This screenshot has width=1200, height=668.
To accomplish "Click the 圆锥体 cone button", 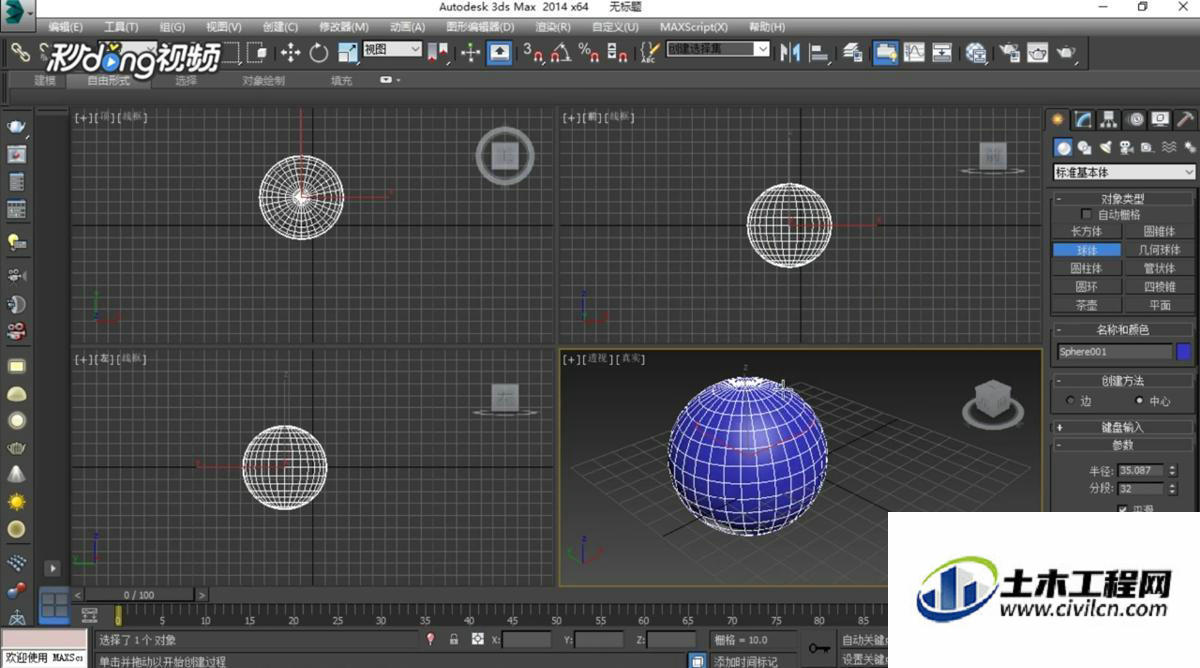I will [1159, 231].
